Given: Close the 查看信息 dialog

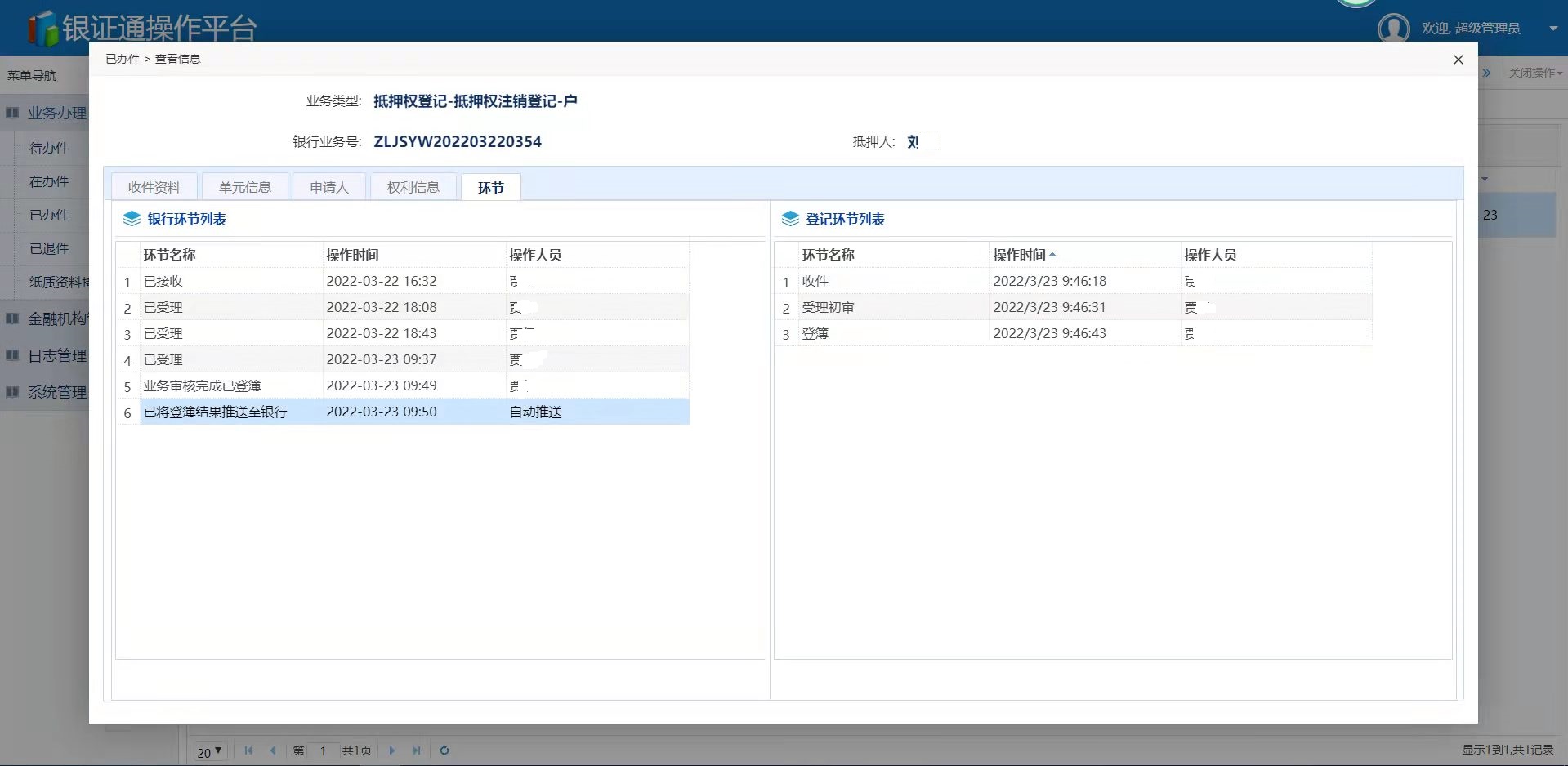Looking at the screenshot, I should click(x=1458, y=60).
